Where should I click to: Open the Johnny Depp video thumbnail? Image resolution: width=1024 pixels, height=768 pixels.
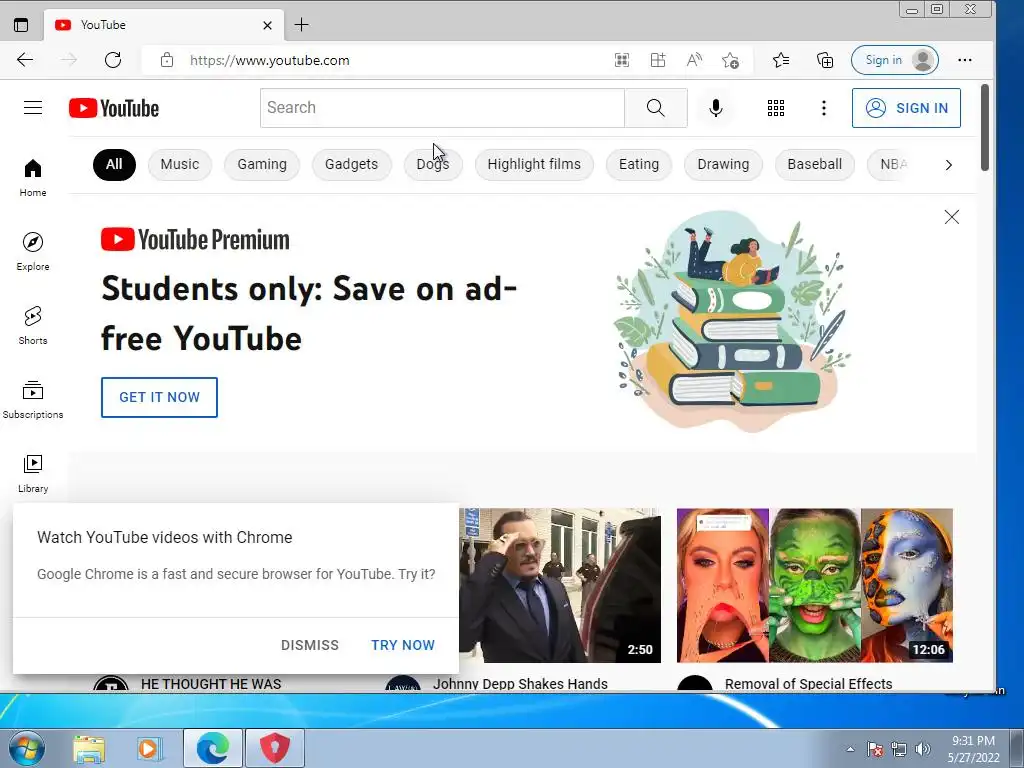point(560,585)
